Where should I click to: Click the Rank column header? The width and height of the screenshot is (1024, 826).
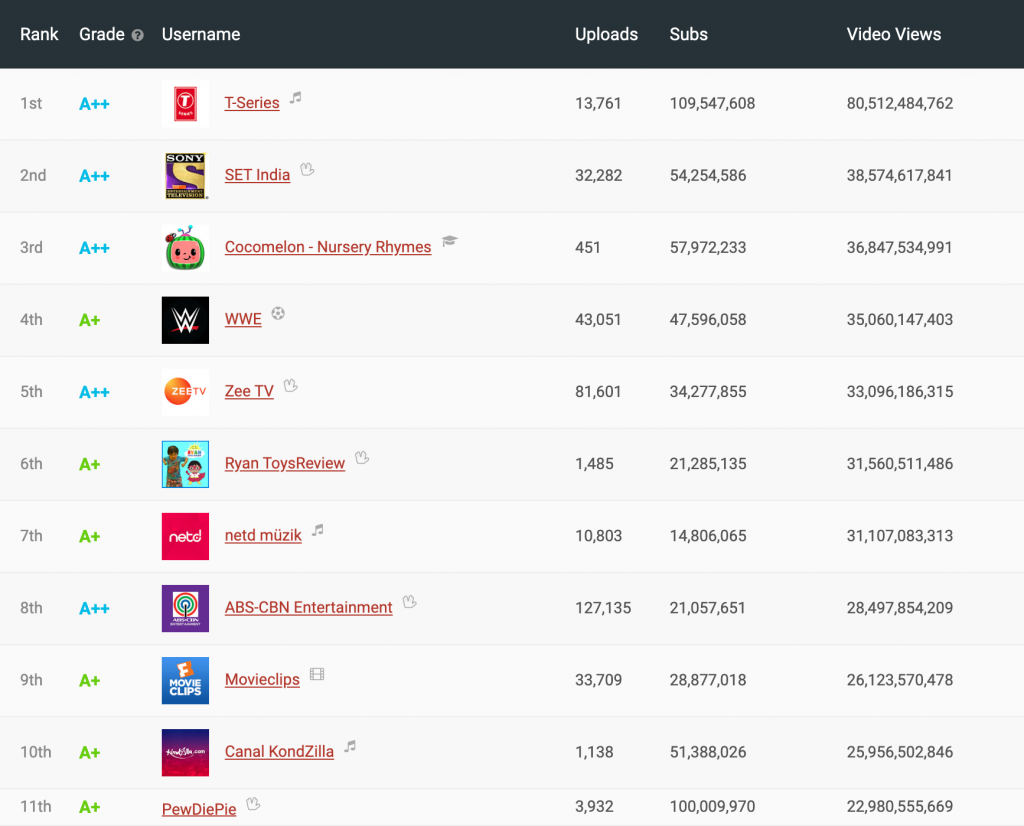click(x=40, y=34)
